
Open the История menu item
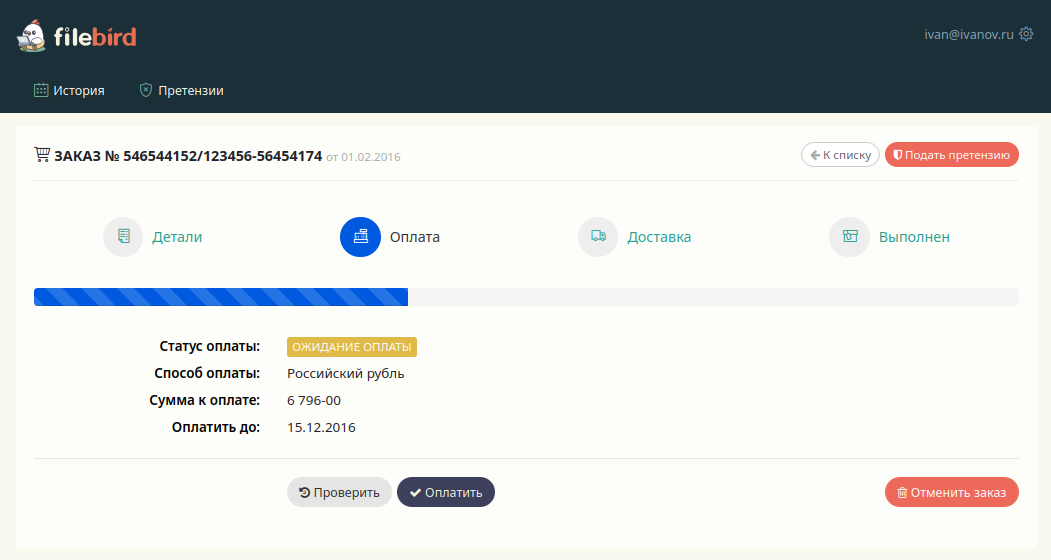pyautogui.click(x=79, y=90)
